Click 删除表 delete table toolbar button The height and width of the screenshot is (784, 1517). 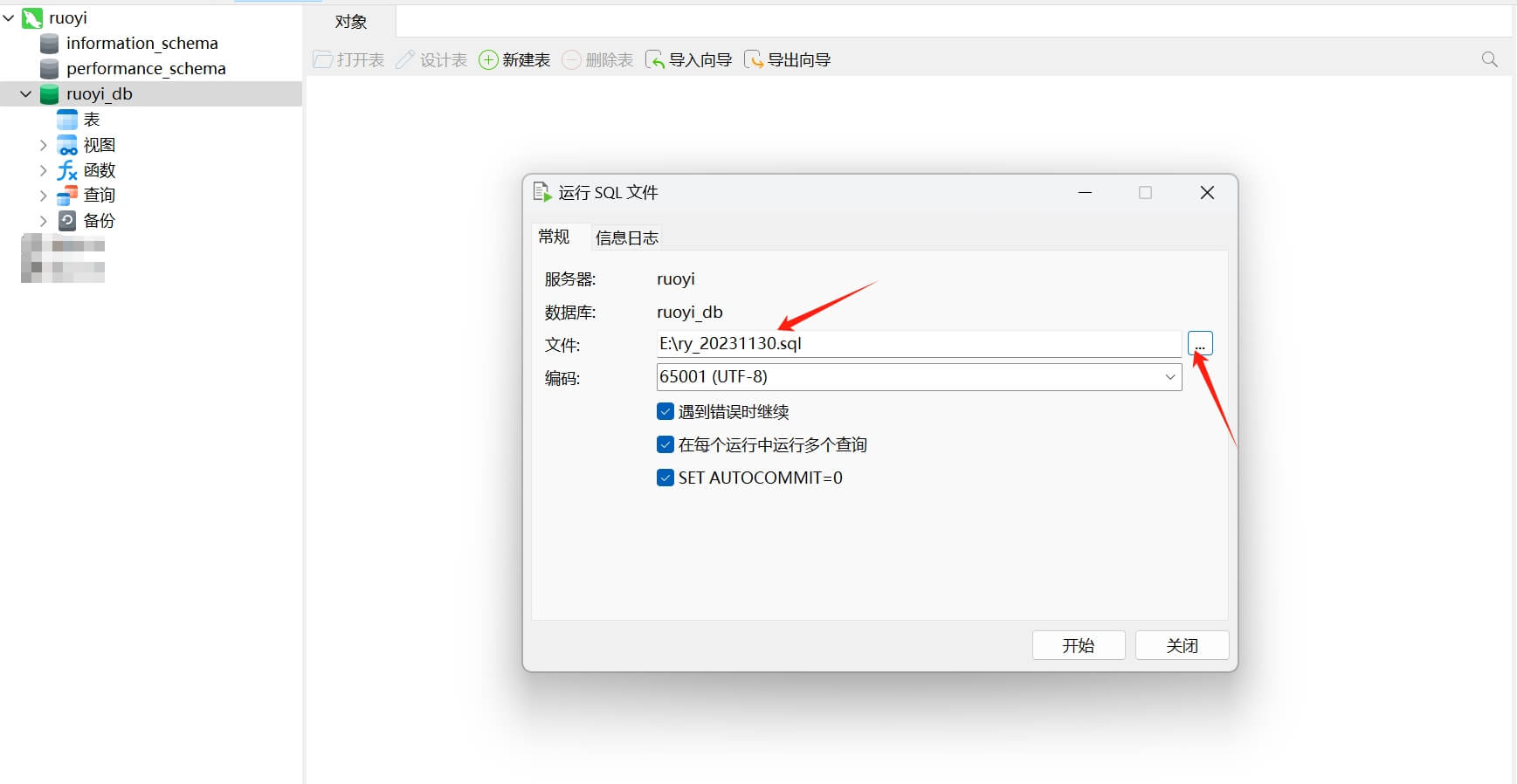597,59
